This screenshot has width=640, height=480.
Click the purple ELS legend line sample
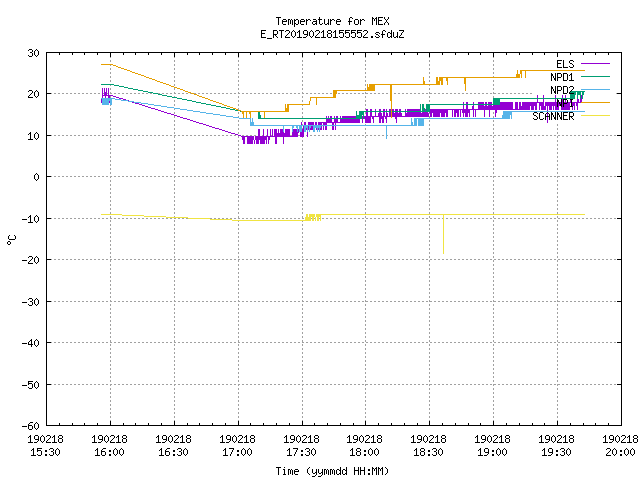(595, 64)
